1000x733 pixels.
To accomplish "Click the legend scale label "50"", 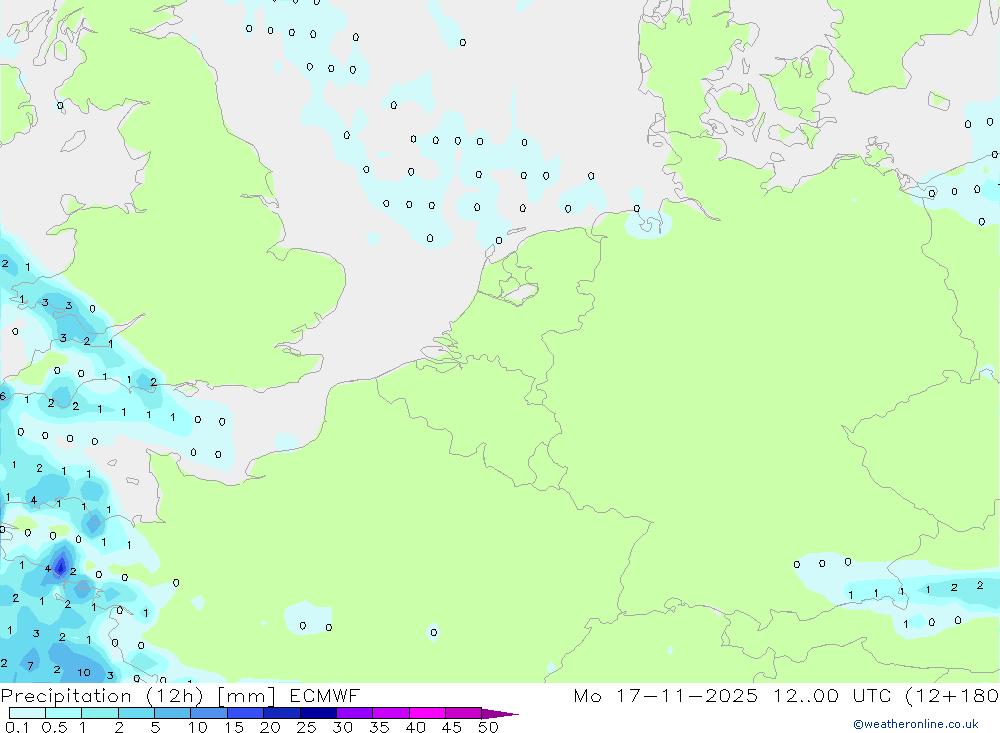I will (x=488, y=727).
